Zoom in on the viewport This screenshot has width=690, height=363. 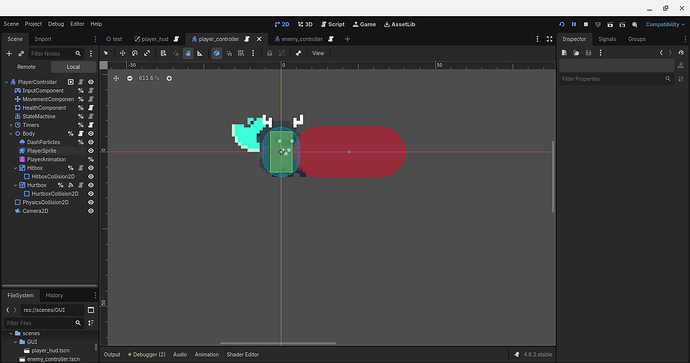click(169, 78)
